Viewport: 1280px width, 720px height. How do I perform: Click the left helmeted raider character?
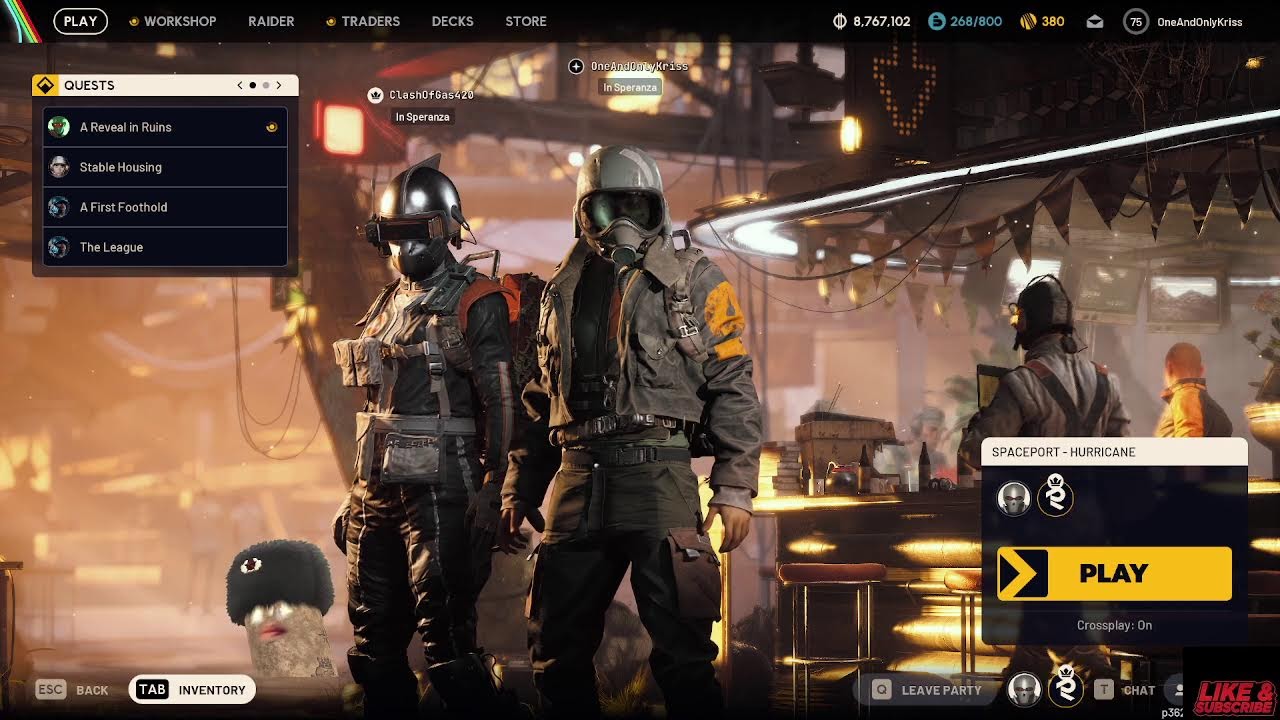[x=425, y=430]
